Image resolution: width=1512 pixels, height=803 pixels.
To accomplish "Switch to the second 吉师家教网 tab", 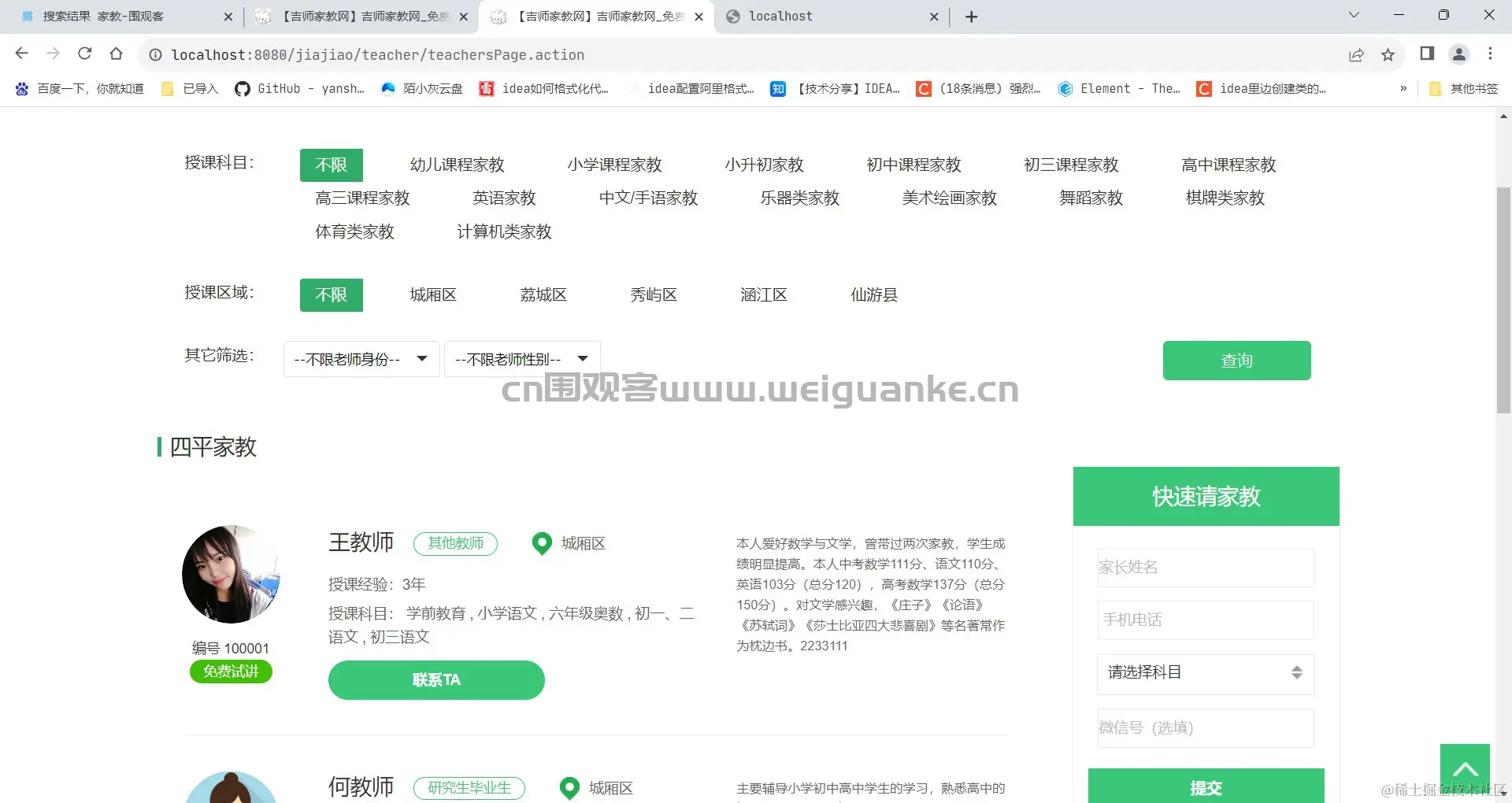I will (x=596, y=16).
